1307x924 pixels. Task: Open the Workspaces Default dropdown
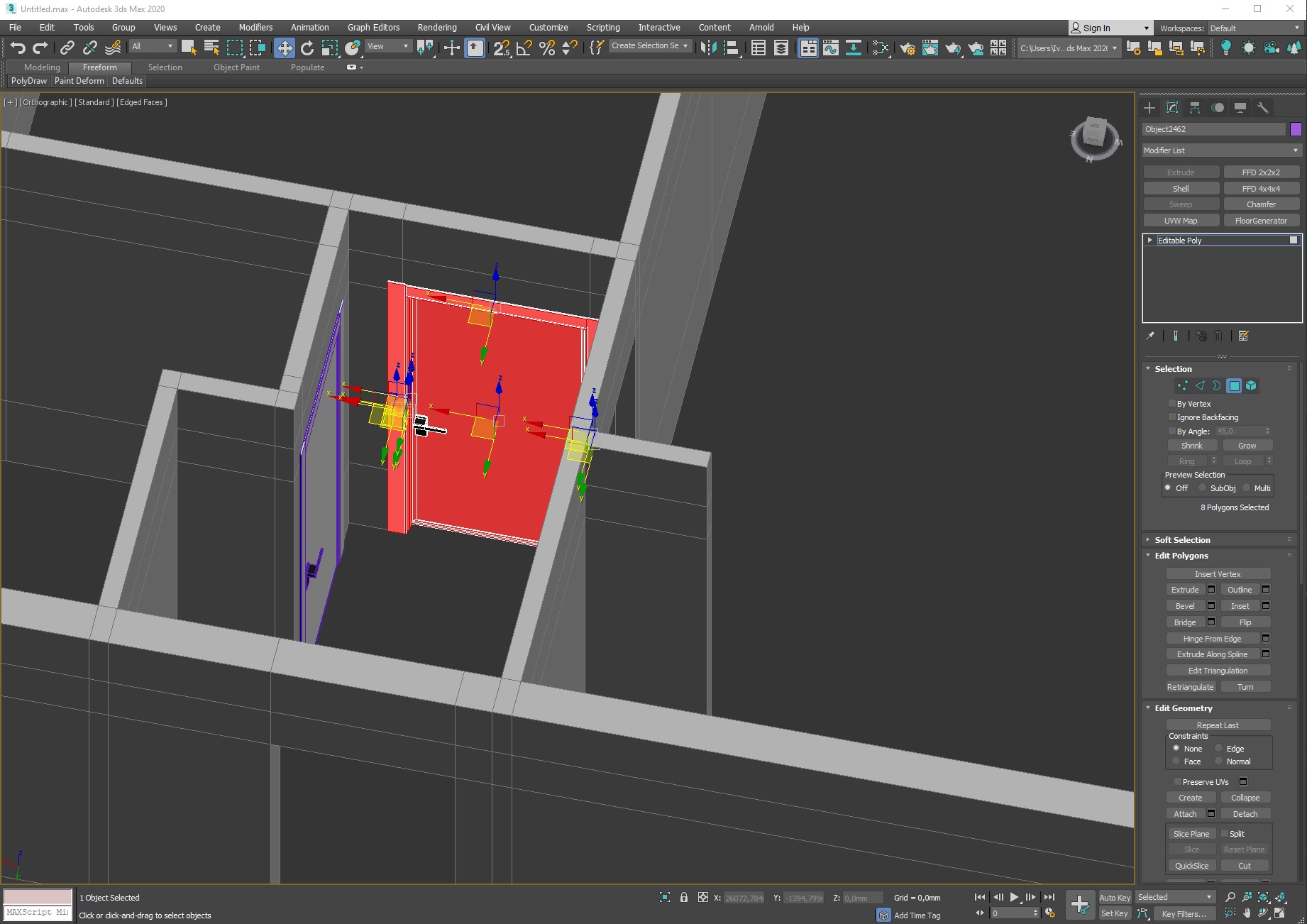[1254, 28]
